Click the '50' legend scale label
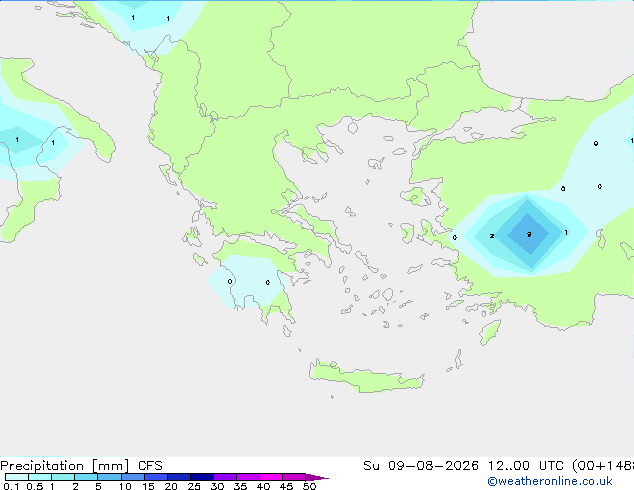 click(x=309, y=486)
